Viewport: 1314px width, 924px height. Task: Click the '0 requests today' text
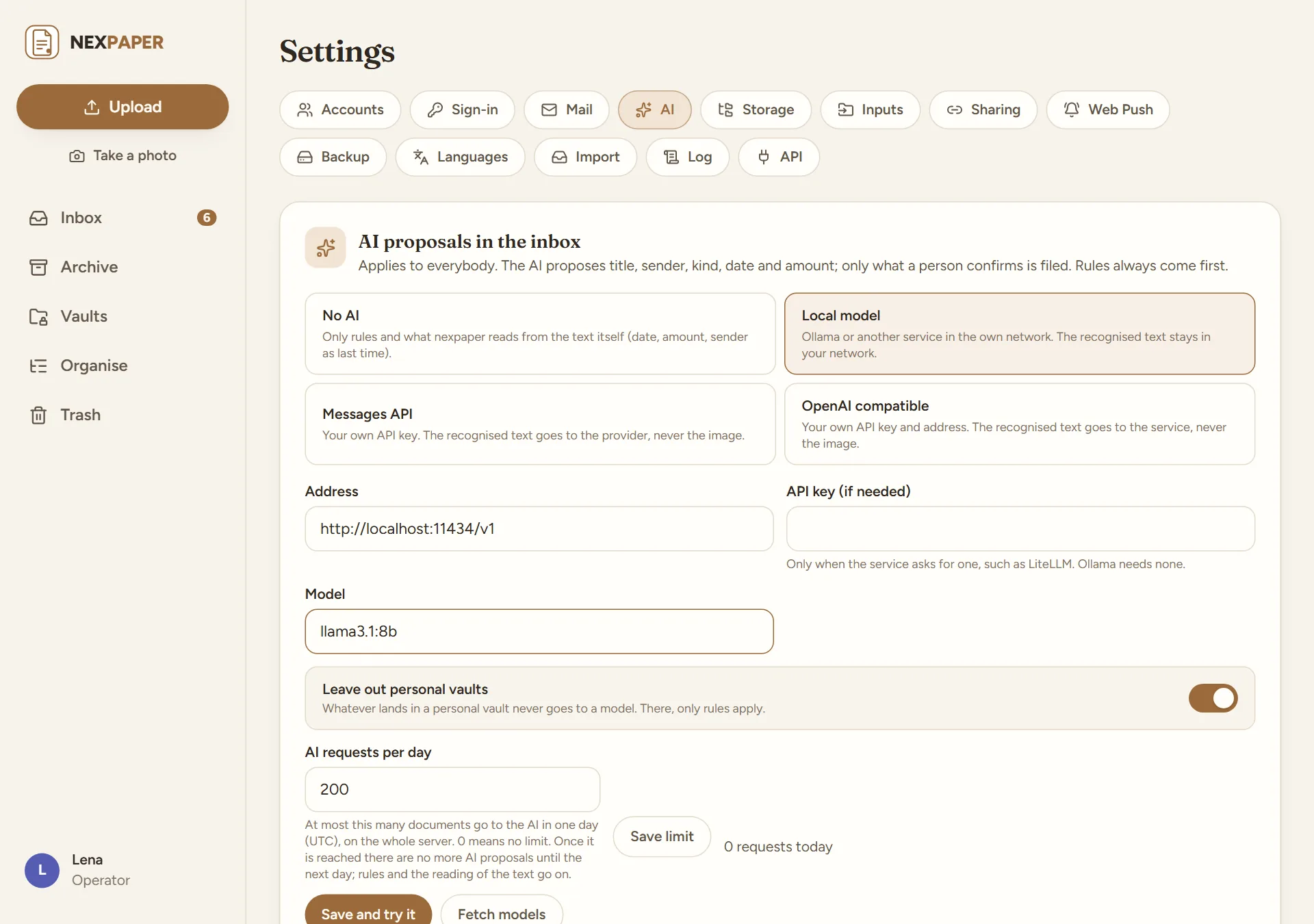(x=778, y=847)
